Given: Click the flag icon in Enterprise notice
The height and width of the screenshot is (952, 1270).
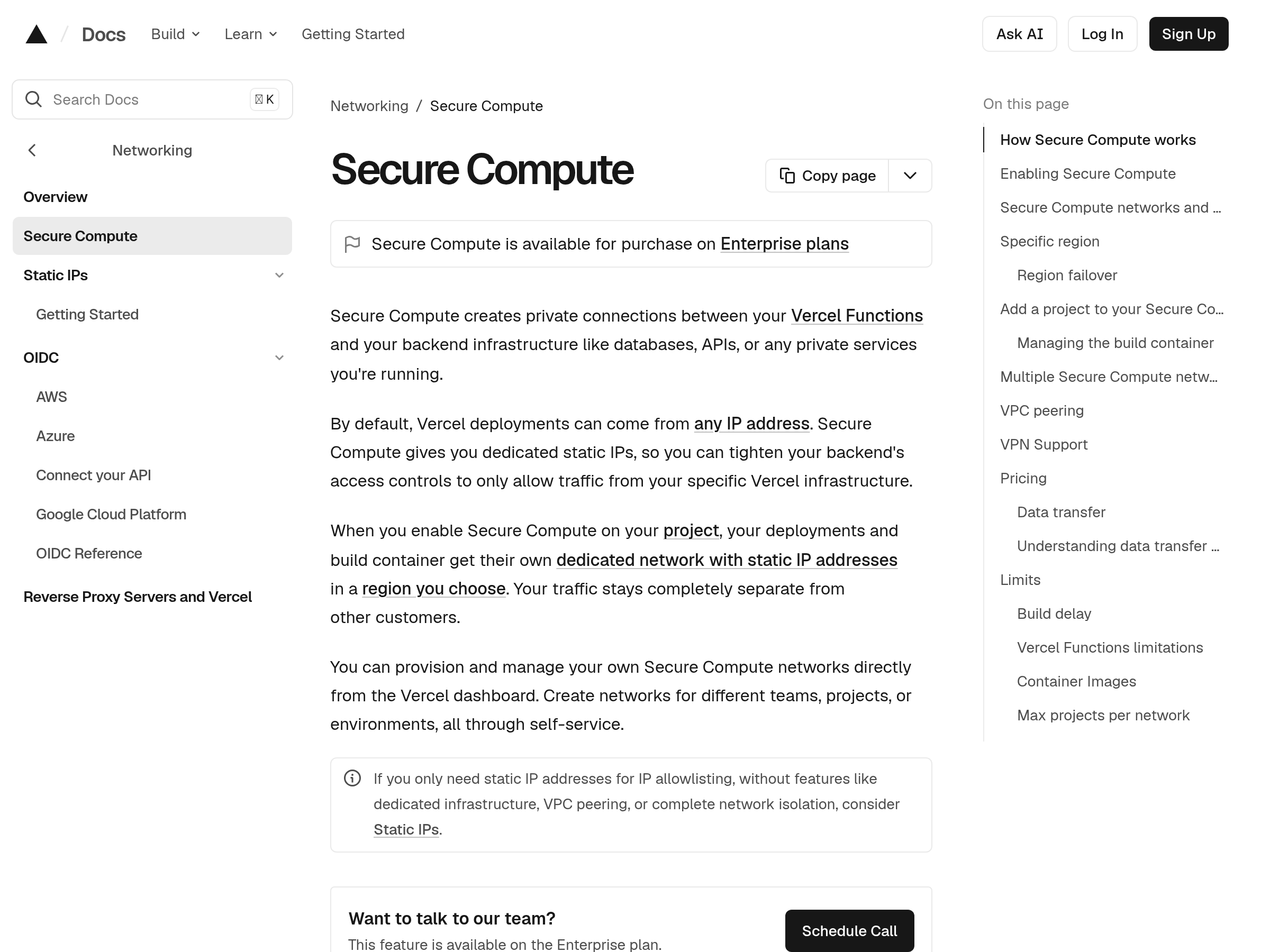Looking at the screenshot, I should pyautogui.click(x=352, y=244).
